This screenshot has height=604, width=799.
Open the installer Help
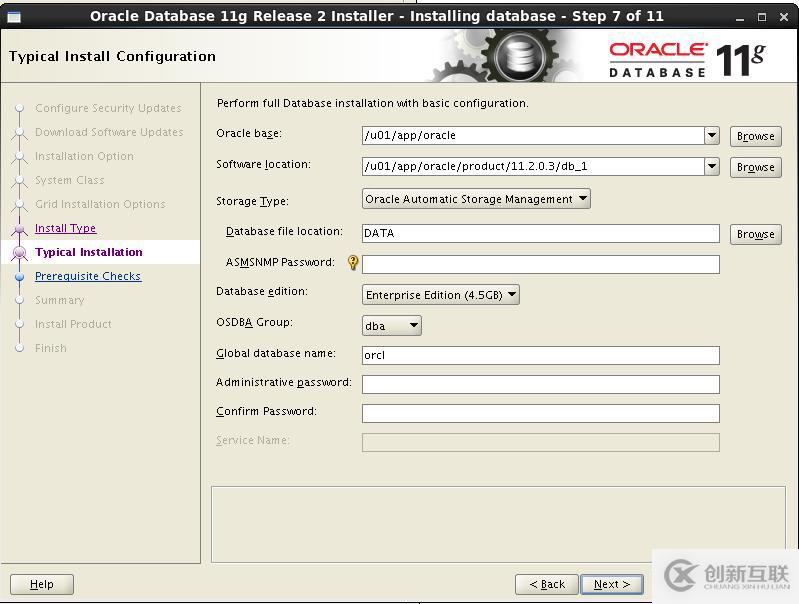click(x=42, y=584)
